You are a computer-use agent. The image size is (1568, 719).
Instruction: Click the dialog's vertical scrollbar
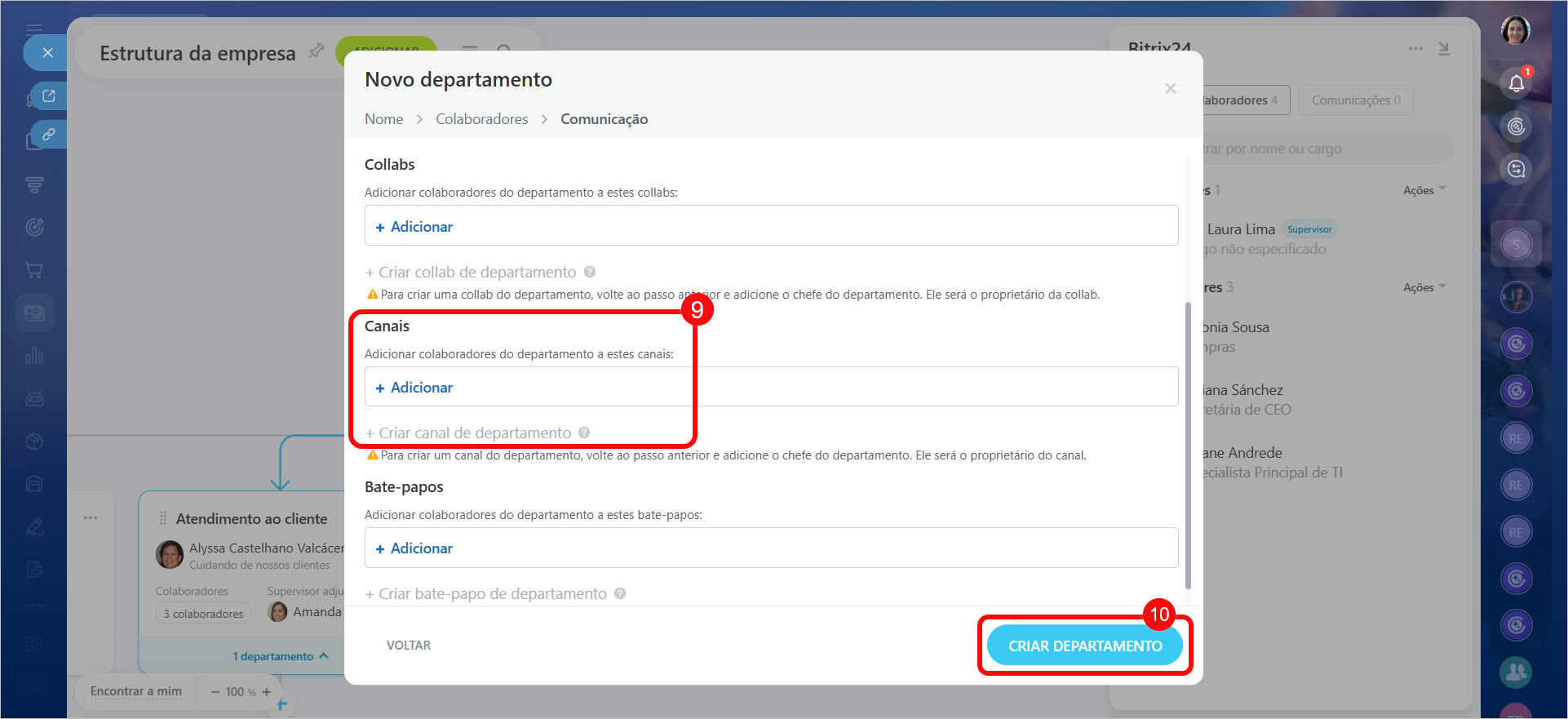[1188, 445]
